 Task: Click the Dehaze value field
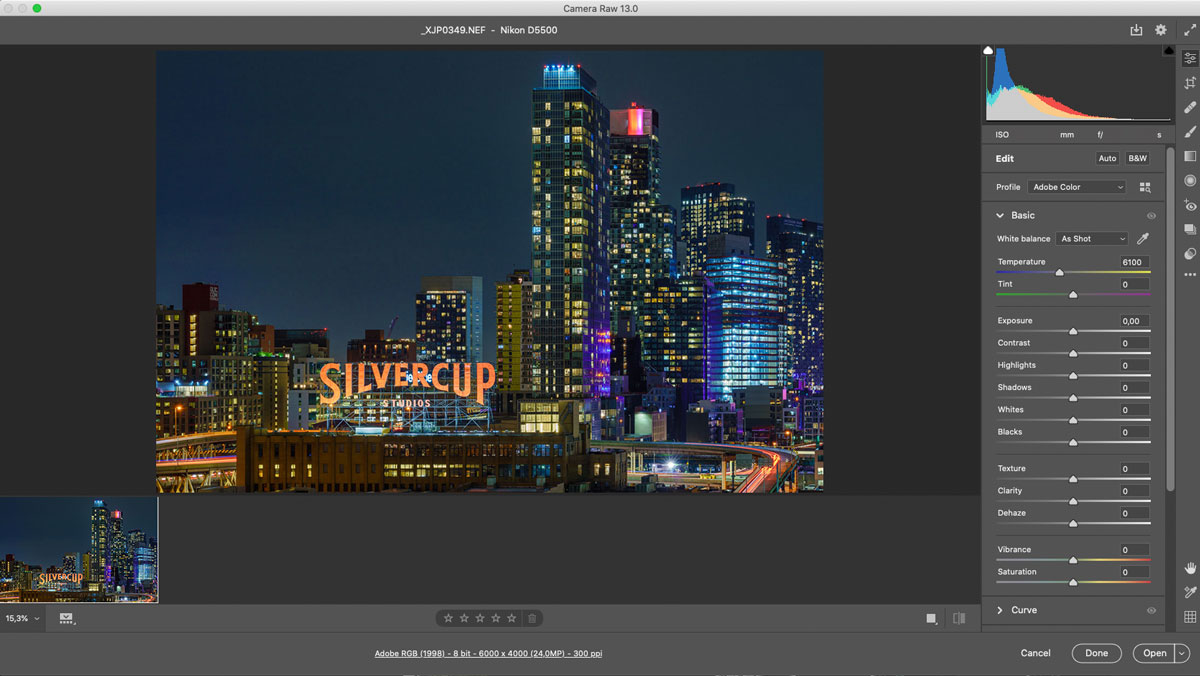[1134, 513]
